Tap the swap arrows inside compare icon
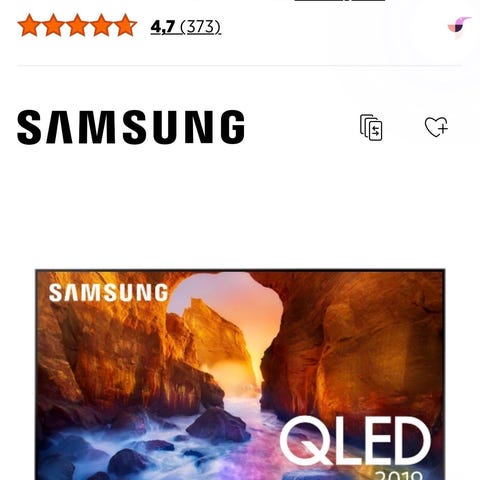Viewport: 480px width, 480px height. click(375, 130)
